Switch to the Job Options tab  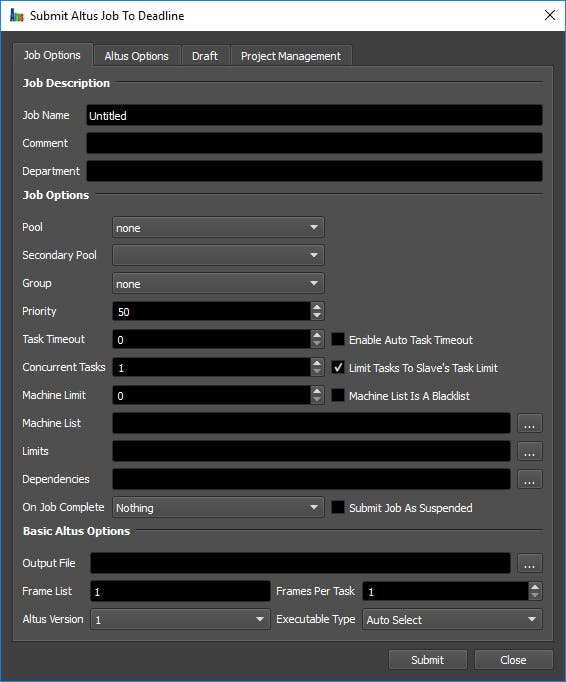[x=52, y=55]
